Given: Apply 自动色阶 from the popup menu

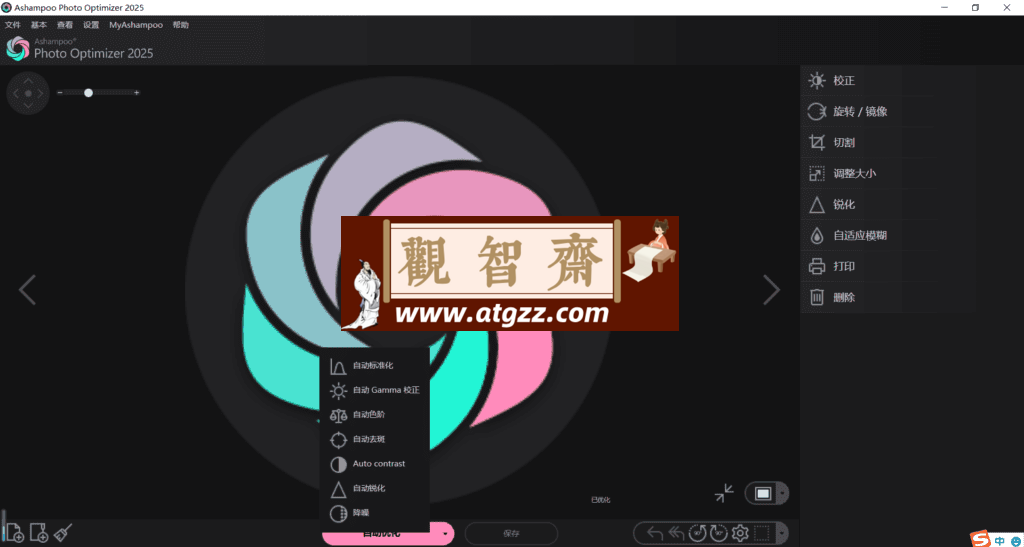Looking at the screenshot, I should pyautogui.click(x=374, y=414).
